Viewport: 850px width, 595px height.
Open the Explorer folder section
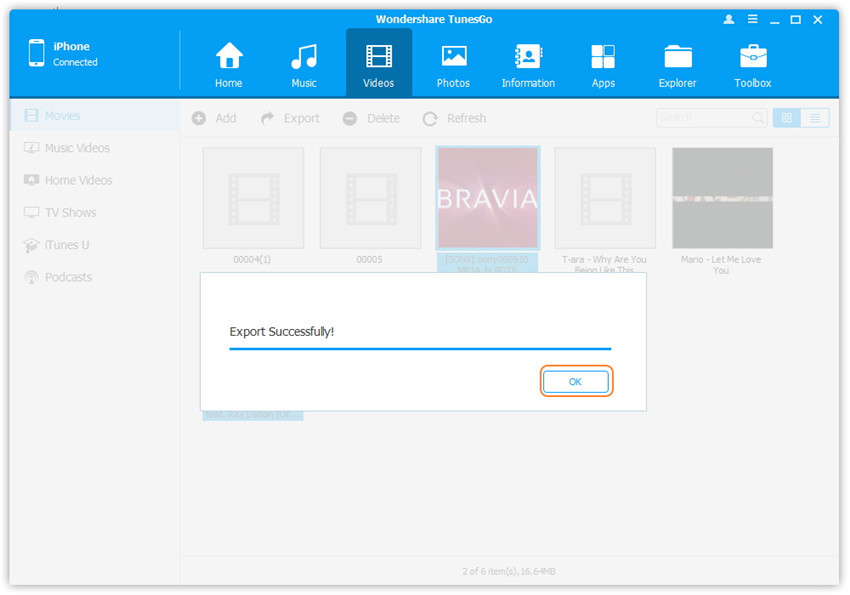pyautogui.click(x=678, y=65)
